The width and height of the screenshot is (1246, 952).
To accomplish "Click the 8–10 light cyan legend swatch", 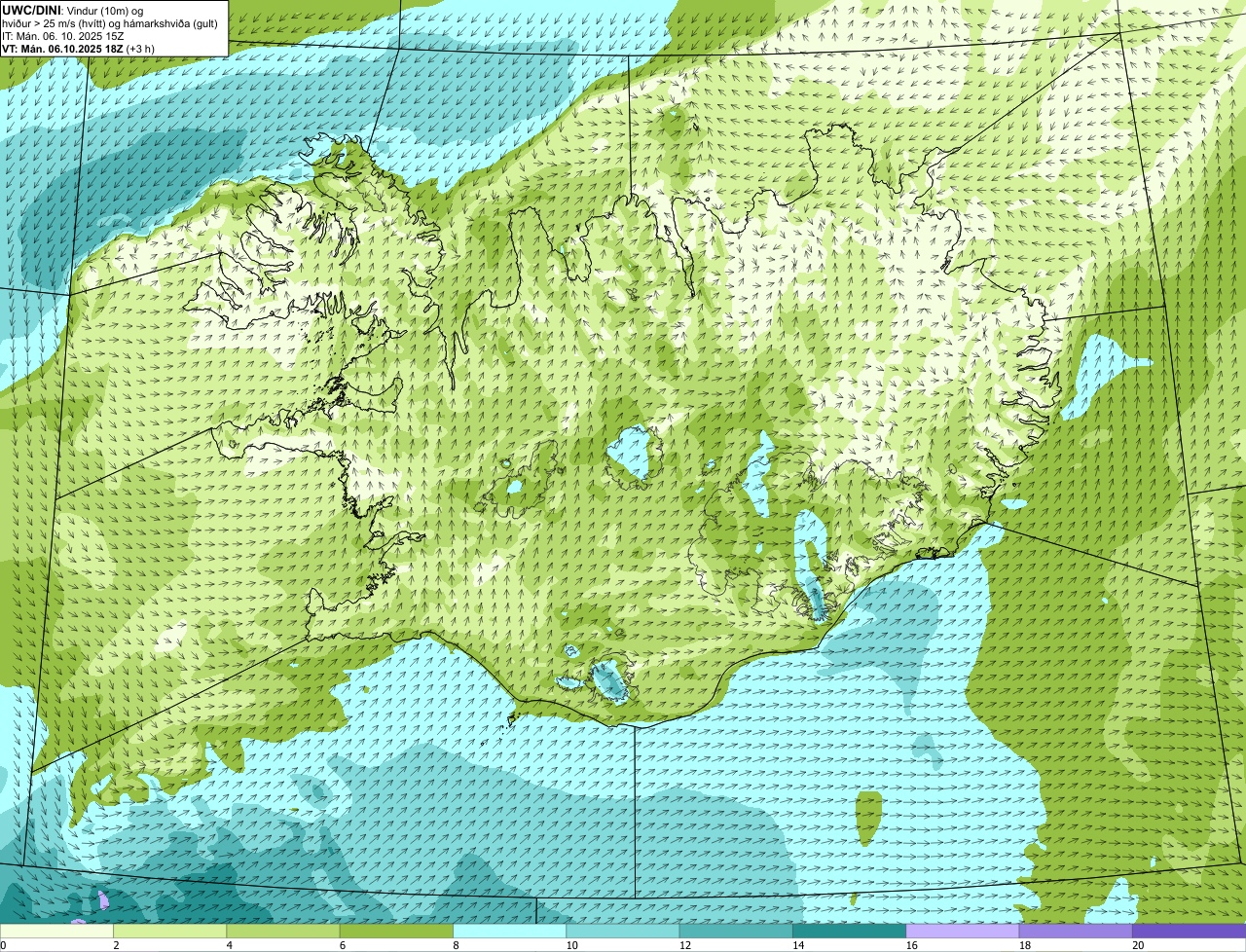I will [x=510, y=932].
